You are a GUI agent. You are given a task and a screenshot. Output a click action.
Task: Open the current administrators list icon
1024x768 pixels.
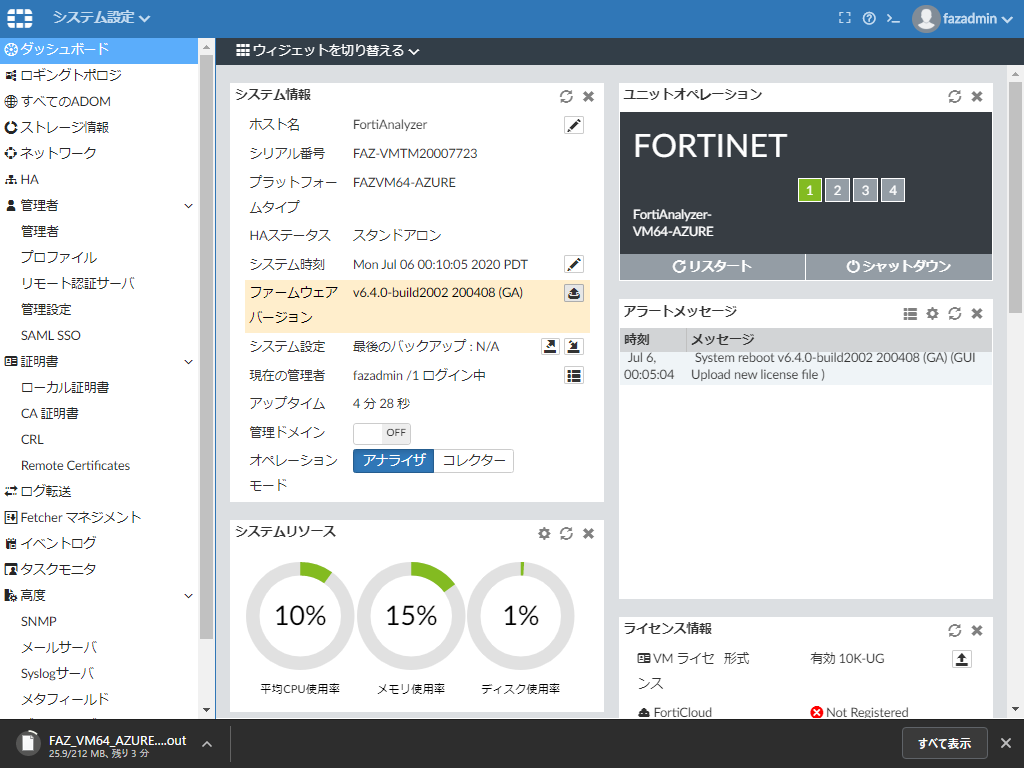point(573,376)
